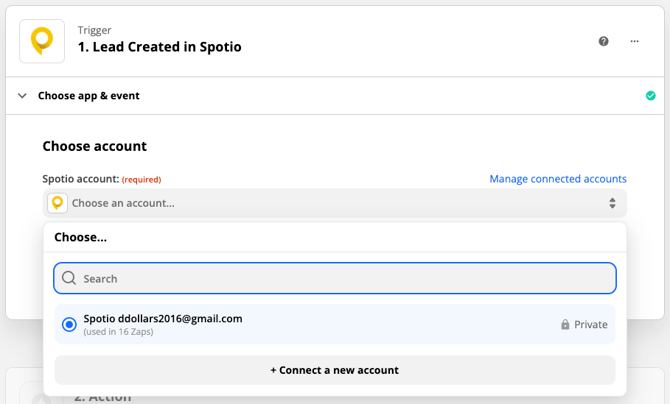This screenshot has height=404, width=670.
Task: Open Manage connected accounts link
Action: click(558, 179)
